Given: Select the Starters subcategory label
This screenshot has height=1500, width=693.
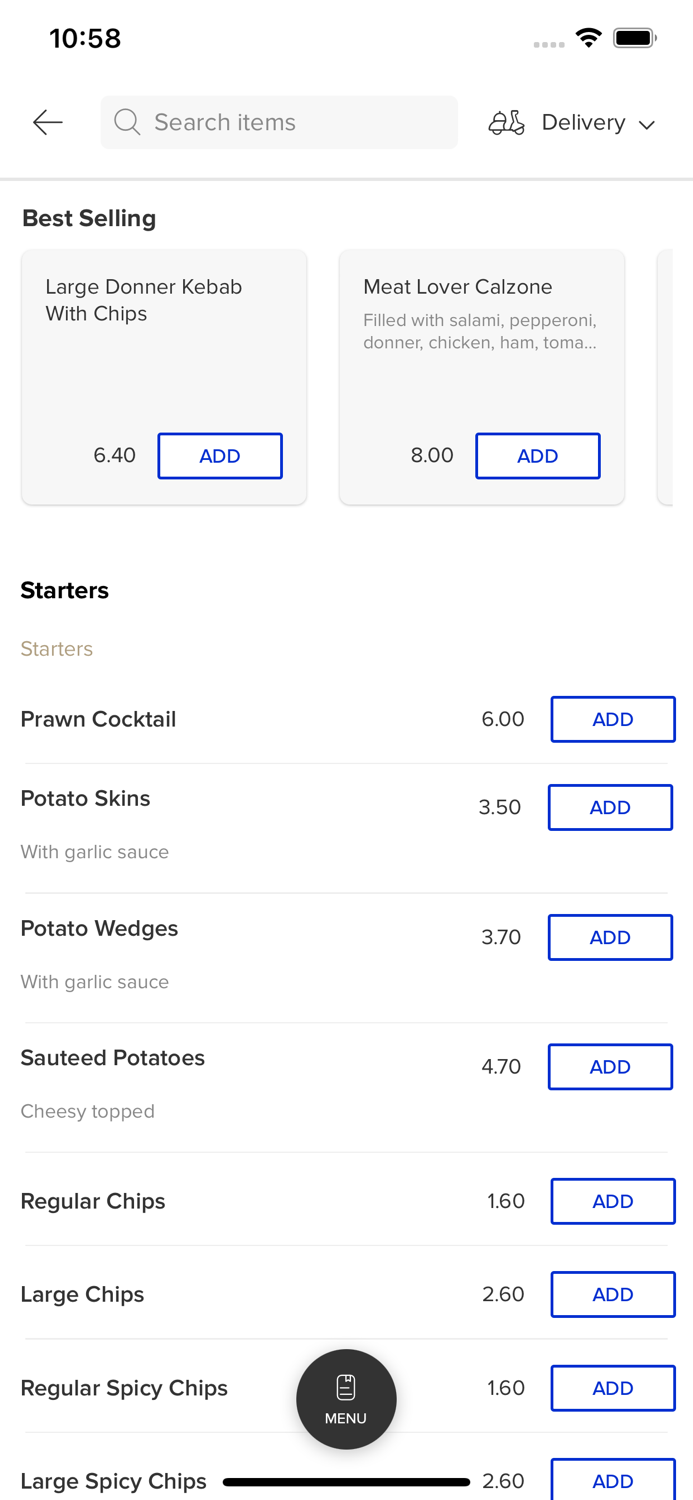Looking at the screenshot, I should [x=57, y=649].
